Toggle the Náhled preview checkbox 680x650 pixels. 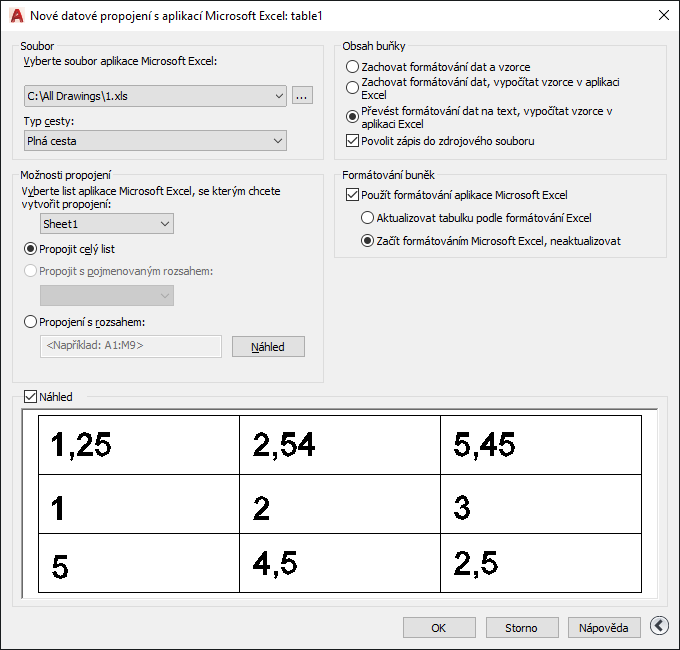click(x=30, y=397)
